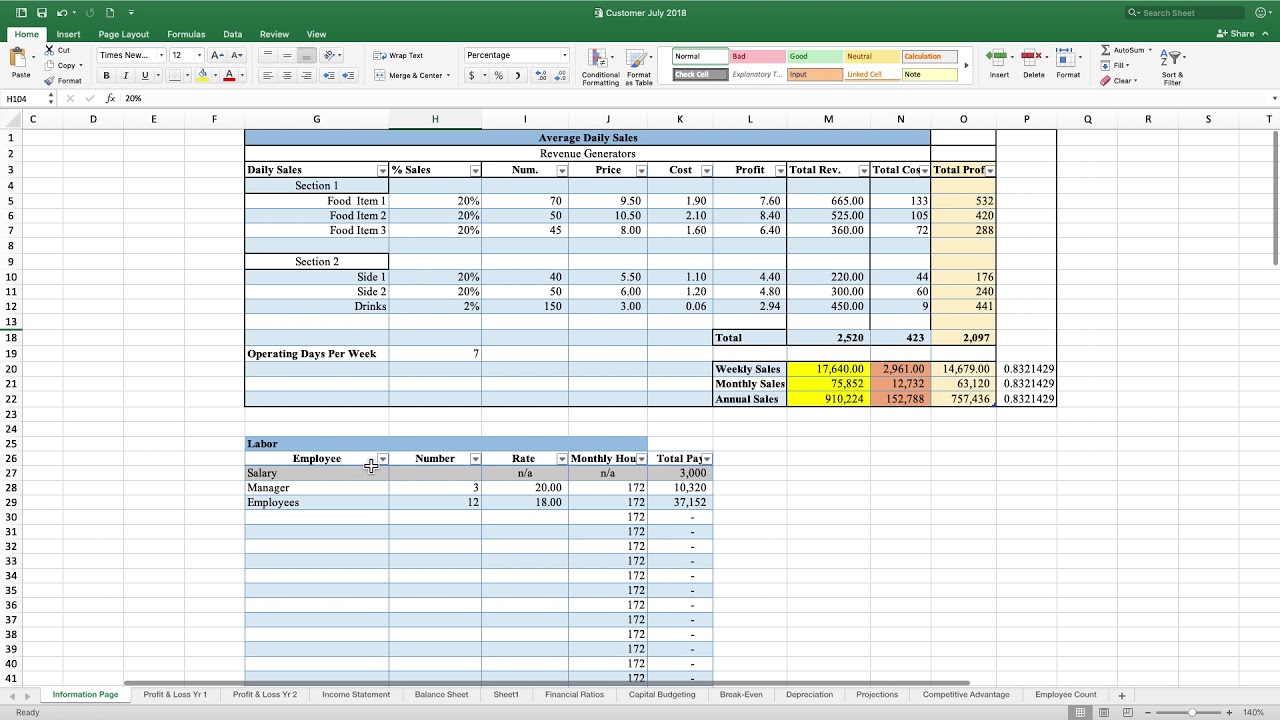This screenshot has width=1280, height=720.
Task: Expand cell styles gallery arrow
Action: point(966,66)
